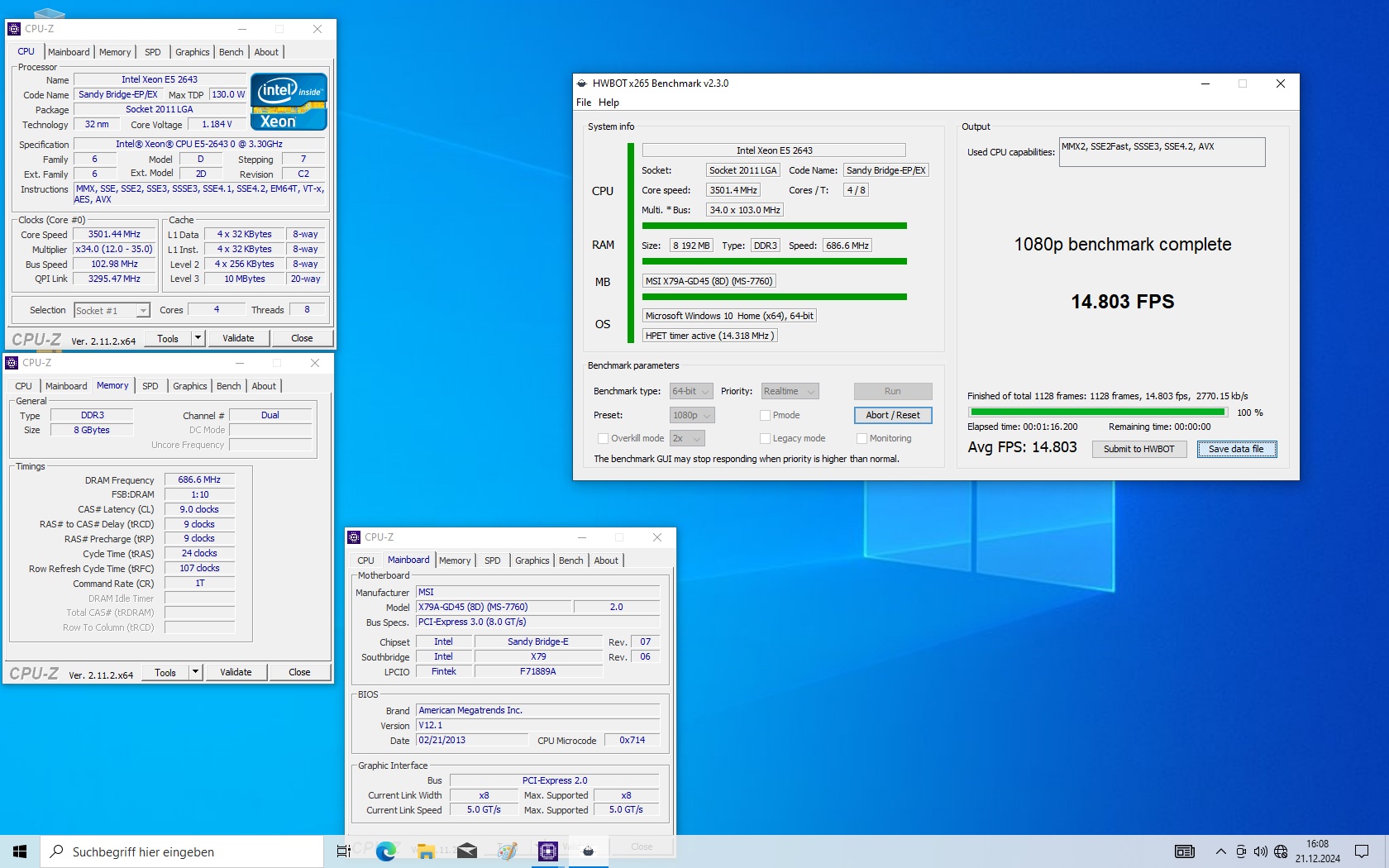Click the Used CPU capabilities text box
The image size is (1389, 868).
[x=1162, y=152]
